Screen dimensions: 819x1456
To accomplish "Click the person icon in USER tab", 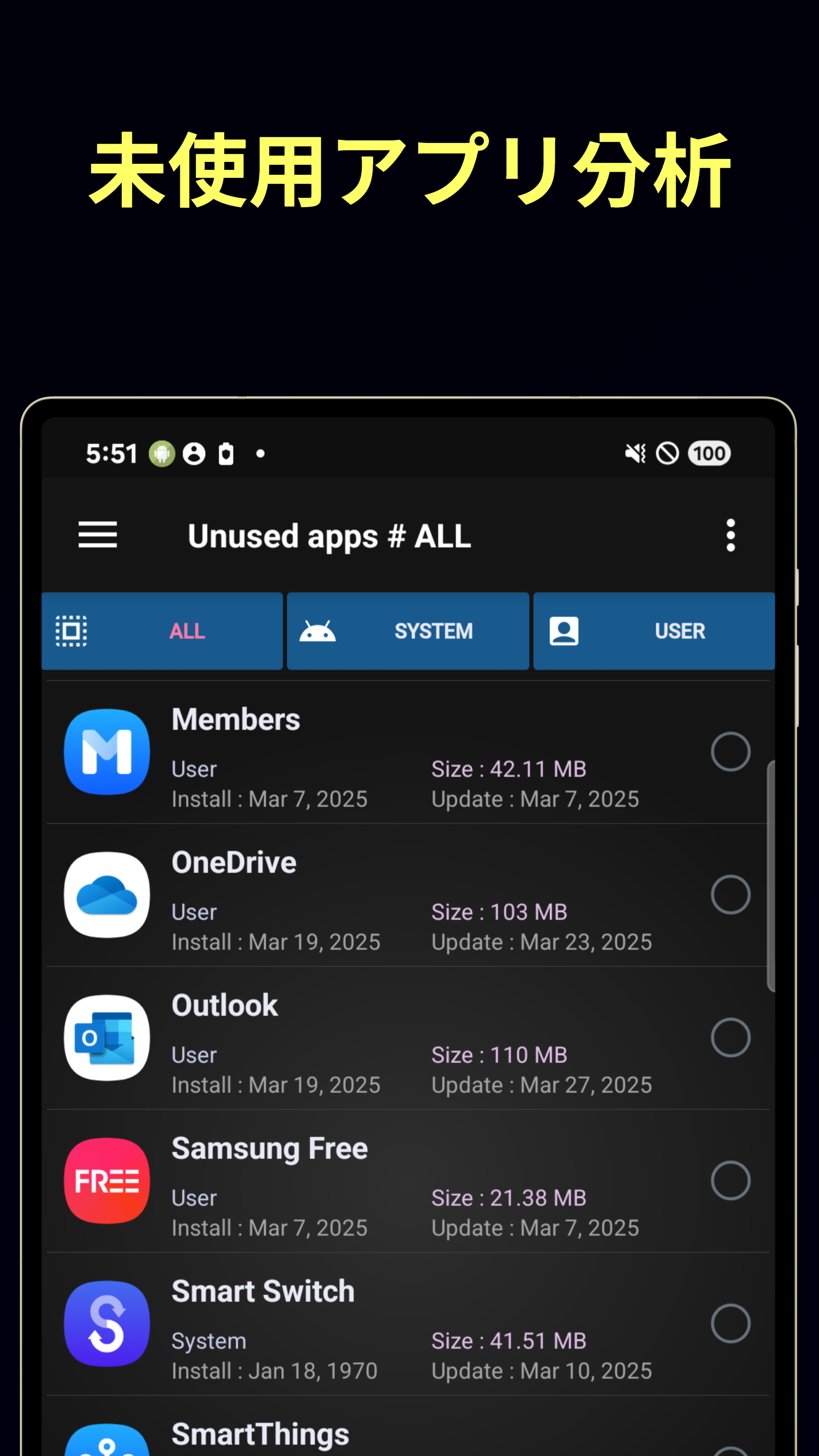I will (563, 631).
